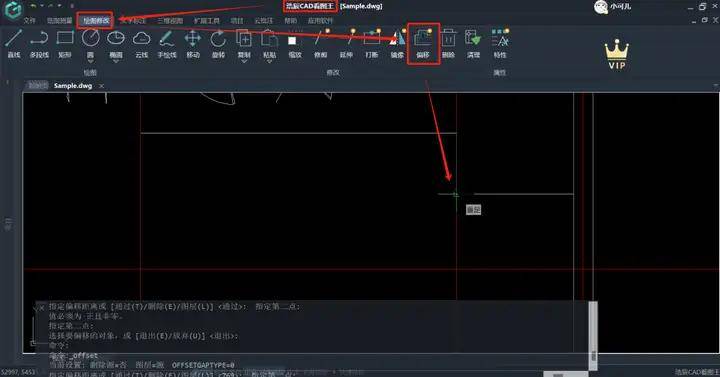Screen dimensions: 720x377
Task: Switch to the 文字标注 ribbon tab
Action: (x=134, y=21)
